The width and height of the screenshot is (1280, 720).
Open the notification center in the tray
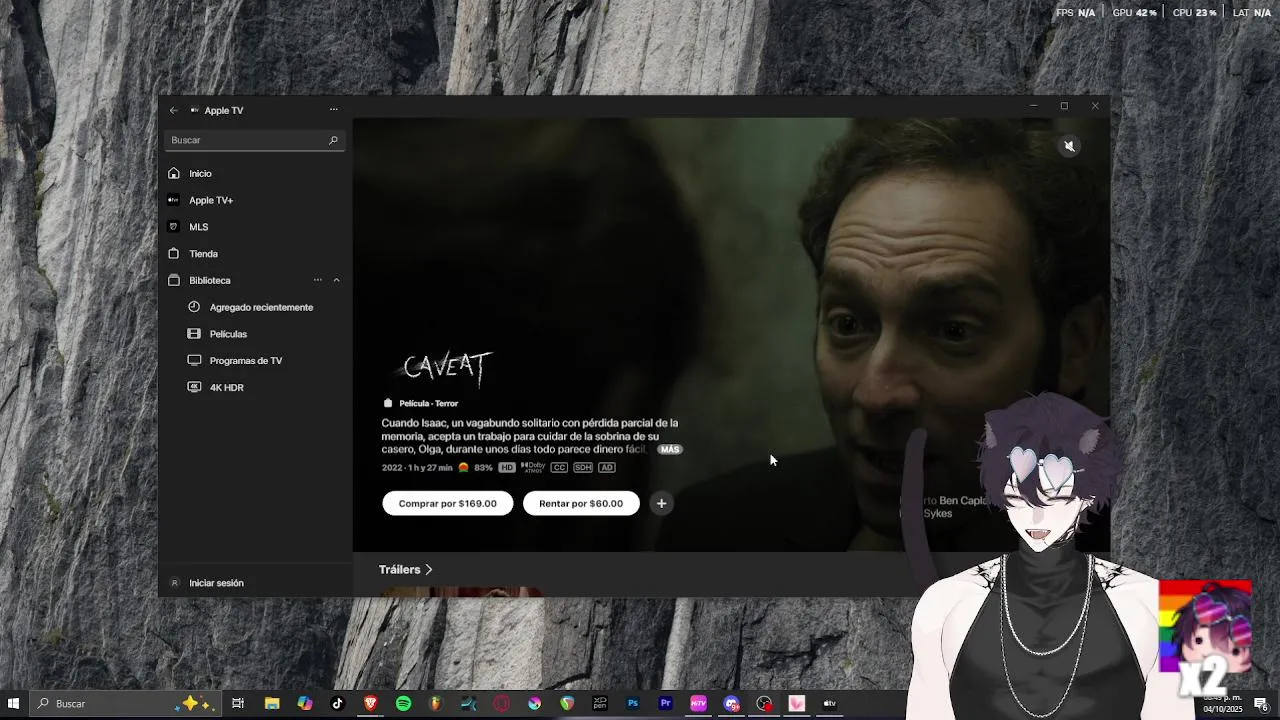tap(1261, 704)
